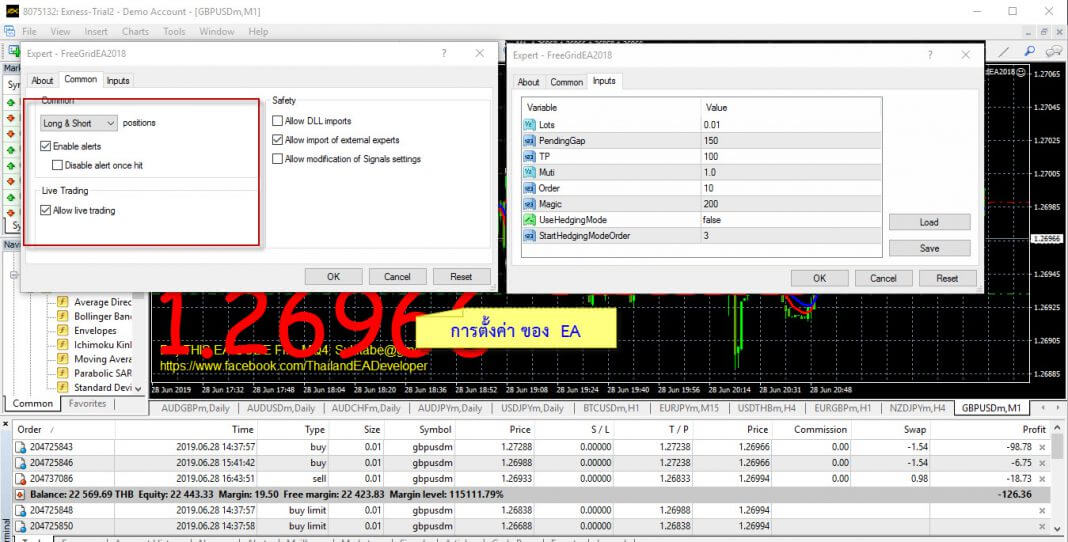Click the Order column header to sort
Screen dimensions: 1068x542
(x=30, y=429)
